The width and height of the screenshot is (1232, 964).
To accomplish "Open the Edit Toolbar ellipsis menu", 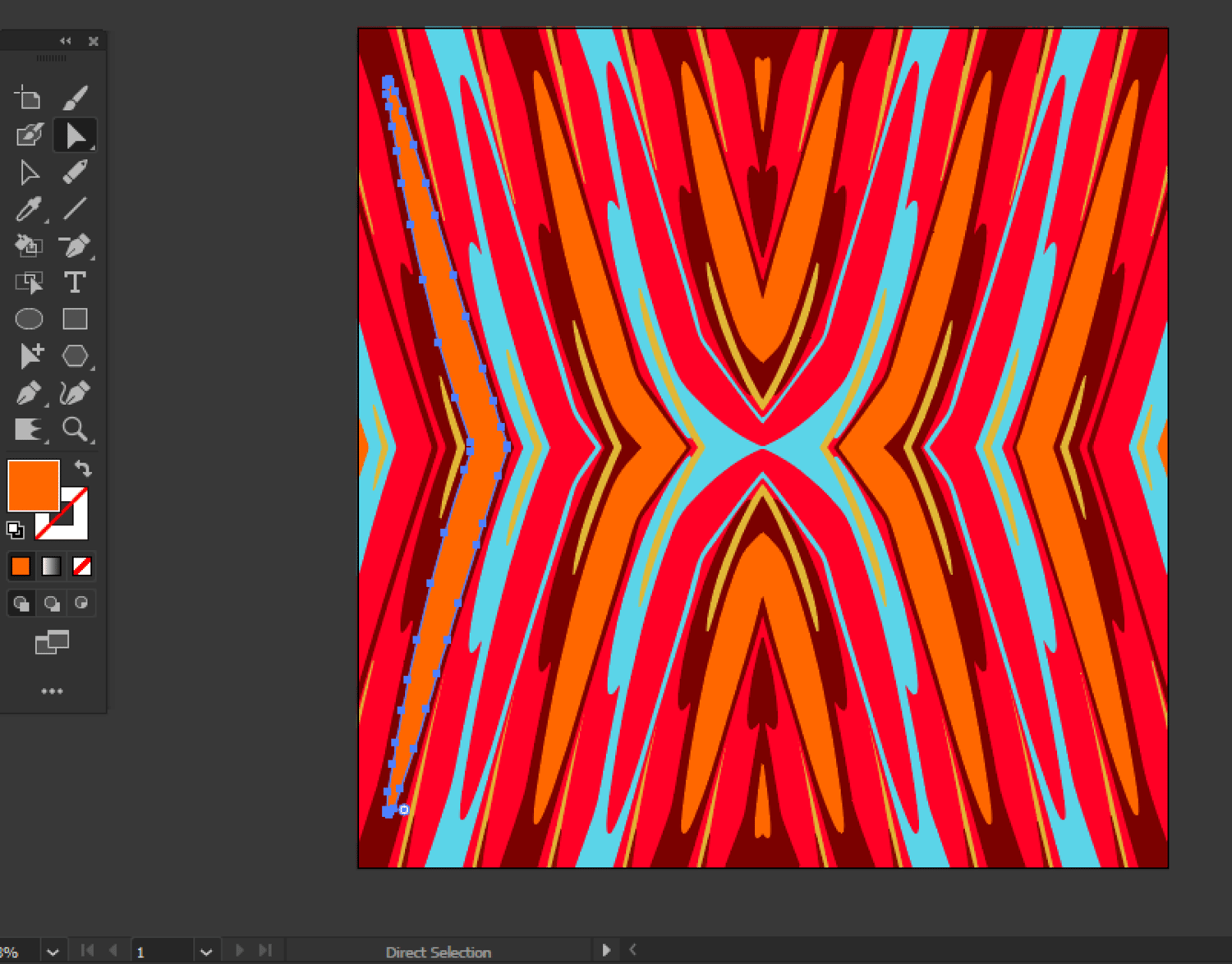I will (53, 691).
